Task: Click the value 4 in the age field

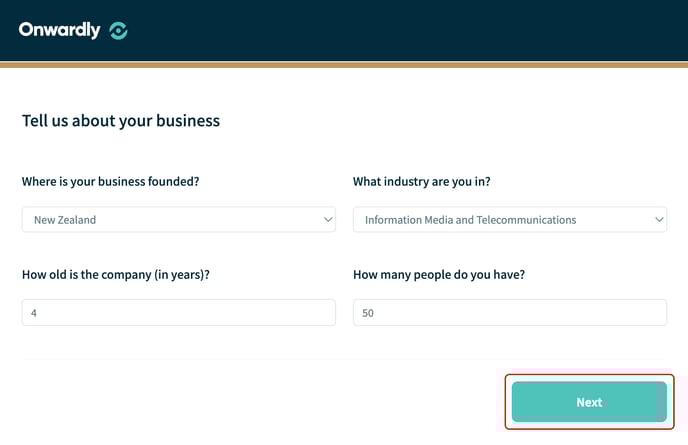Action: coord(34,313)
